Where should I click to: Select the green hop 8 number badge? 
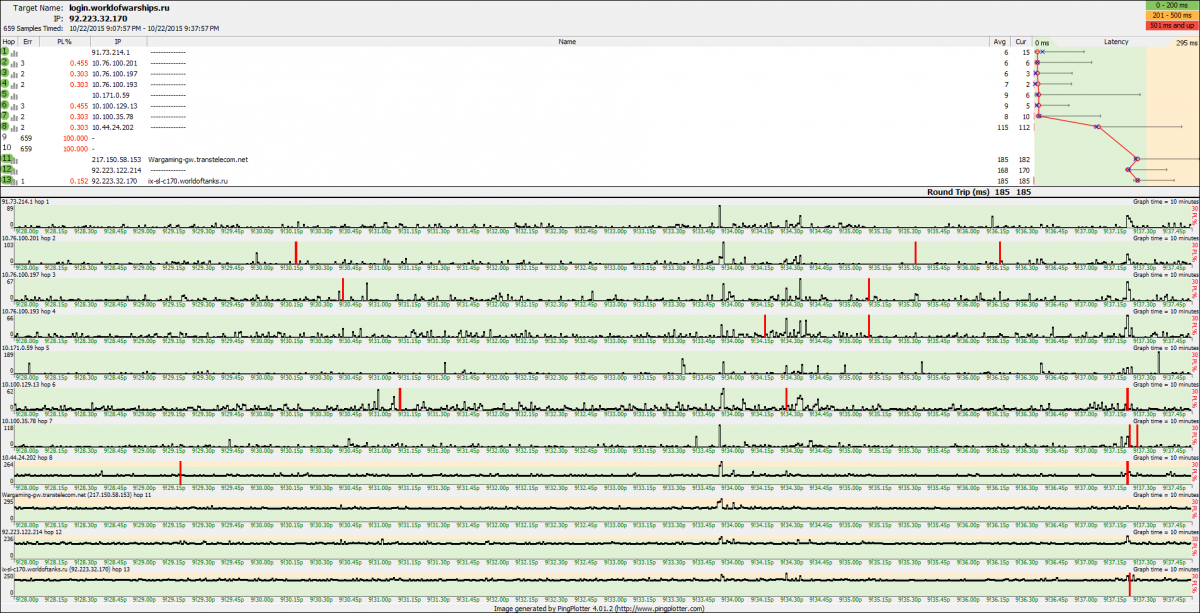[5, 127]
